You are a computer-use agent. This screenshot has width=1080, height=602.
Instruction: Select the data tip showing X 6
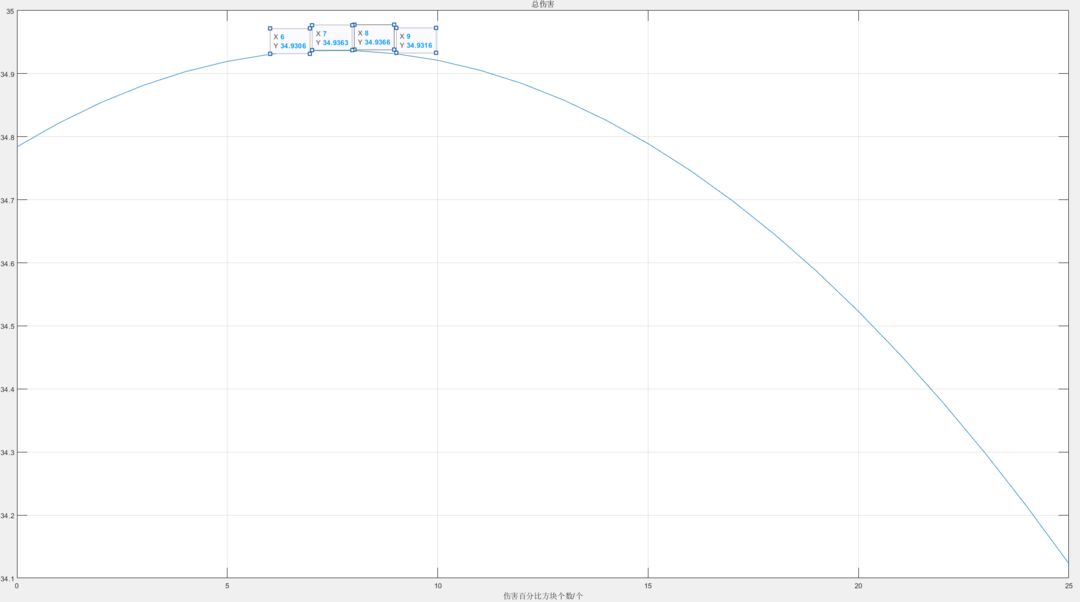pos(290,41)
